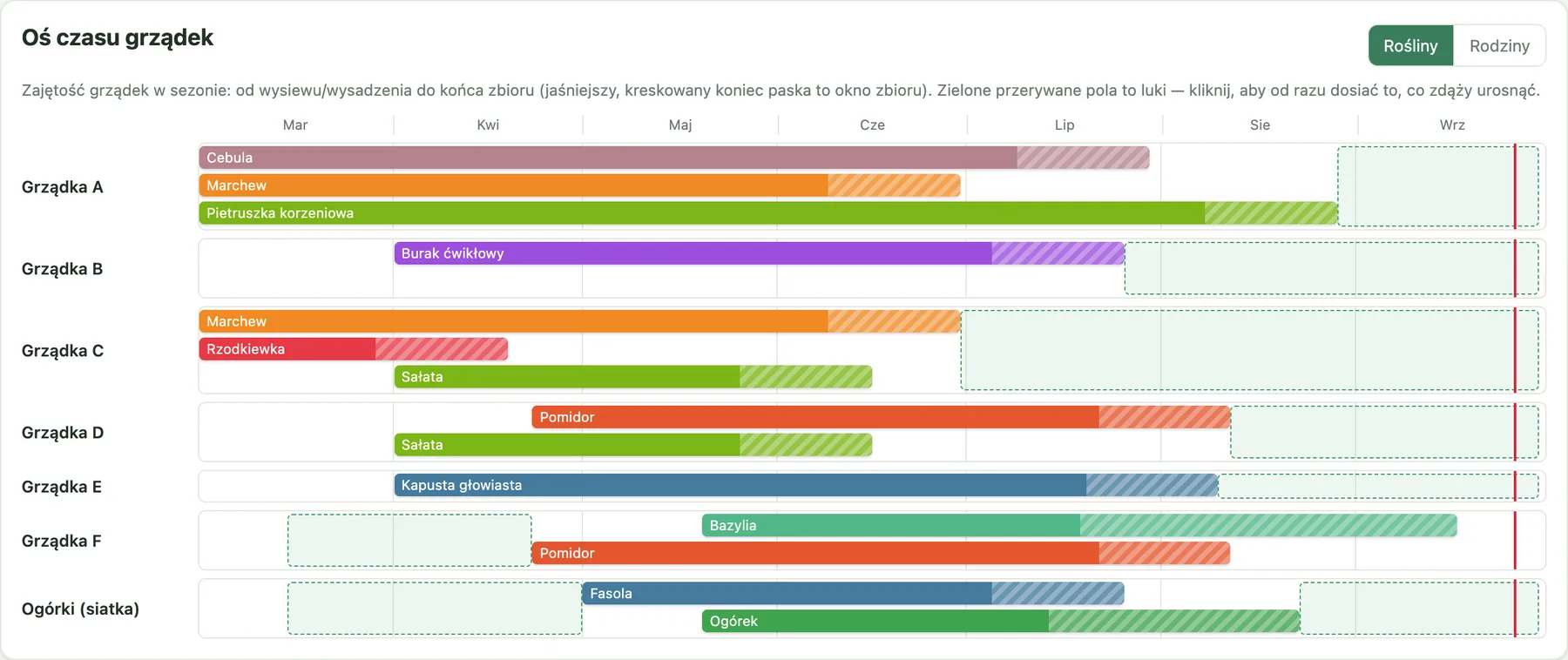Click the dashed gap following the Ogórek bar
The width and height of the screenshot is (1568, 660).
pos(1419,608)
